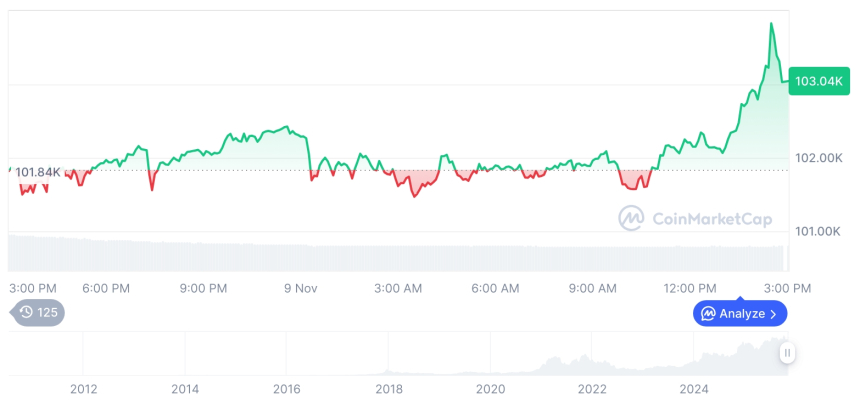Click the 12:00 PM time axis label
Viewport: 860px width, 401px height.
point(691,288)
